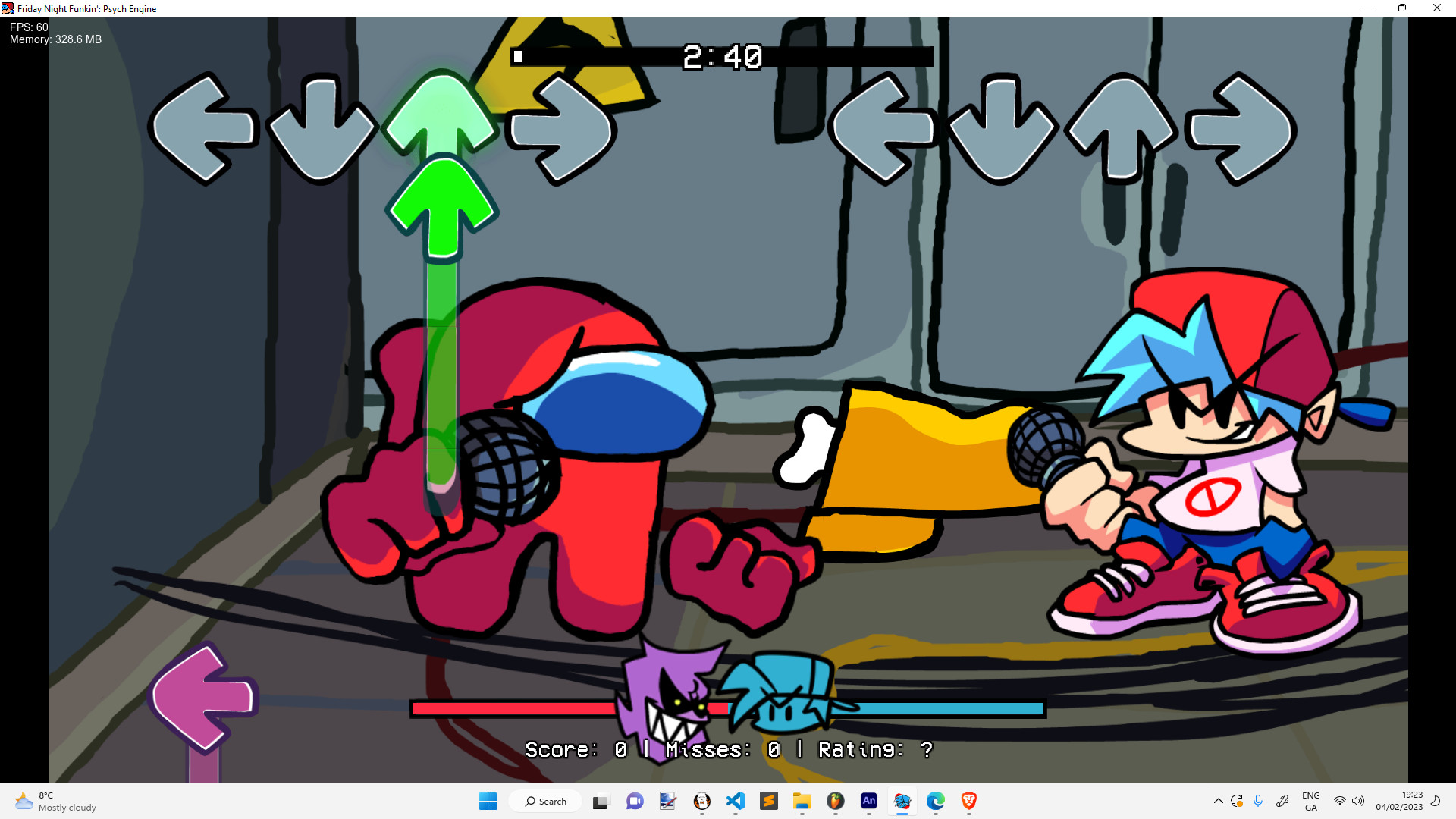The height and width of the screenshot is (819, 1456).
Task: Open the Wi-Fi network flyout
Action: click(x=1339, y=802)
